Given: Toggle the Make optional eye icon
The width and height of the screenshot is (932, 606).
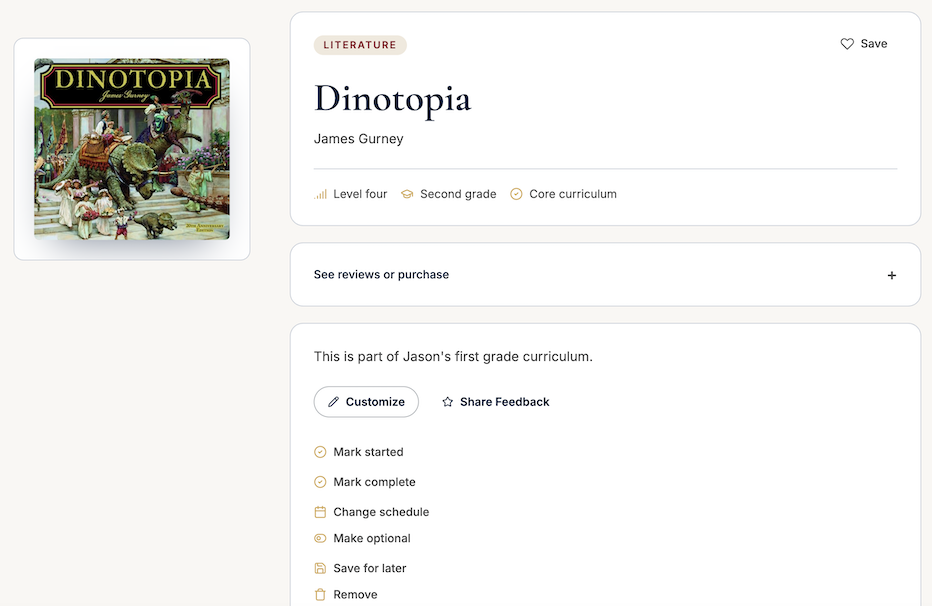Looking at the screenshot, I should point(320,538).
